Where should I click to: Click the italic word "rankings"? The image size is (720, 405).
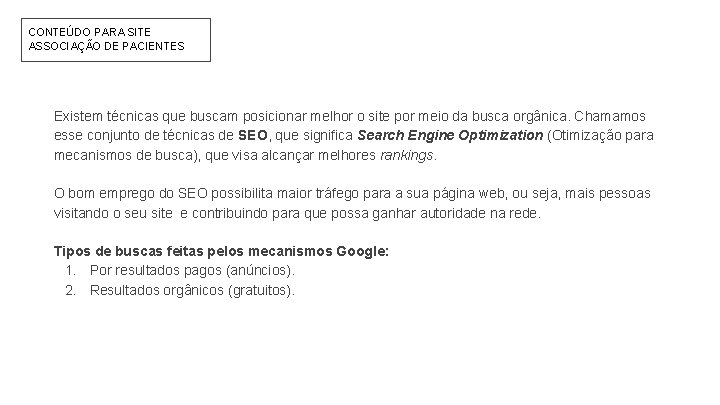tap(406, 155)
